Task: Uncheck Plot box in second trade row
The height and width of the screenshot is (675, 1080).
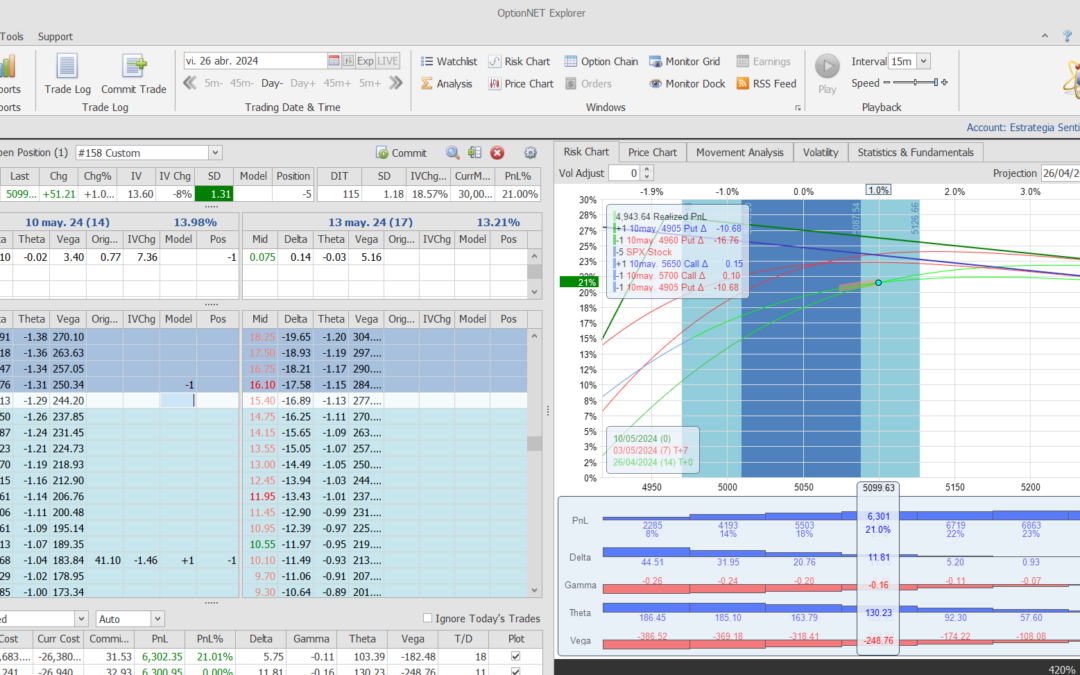Action: 515,672
